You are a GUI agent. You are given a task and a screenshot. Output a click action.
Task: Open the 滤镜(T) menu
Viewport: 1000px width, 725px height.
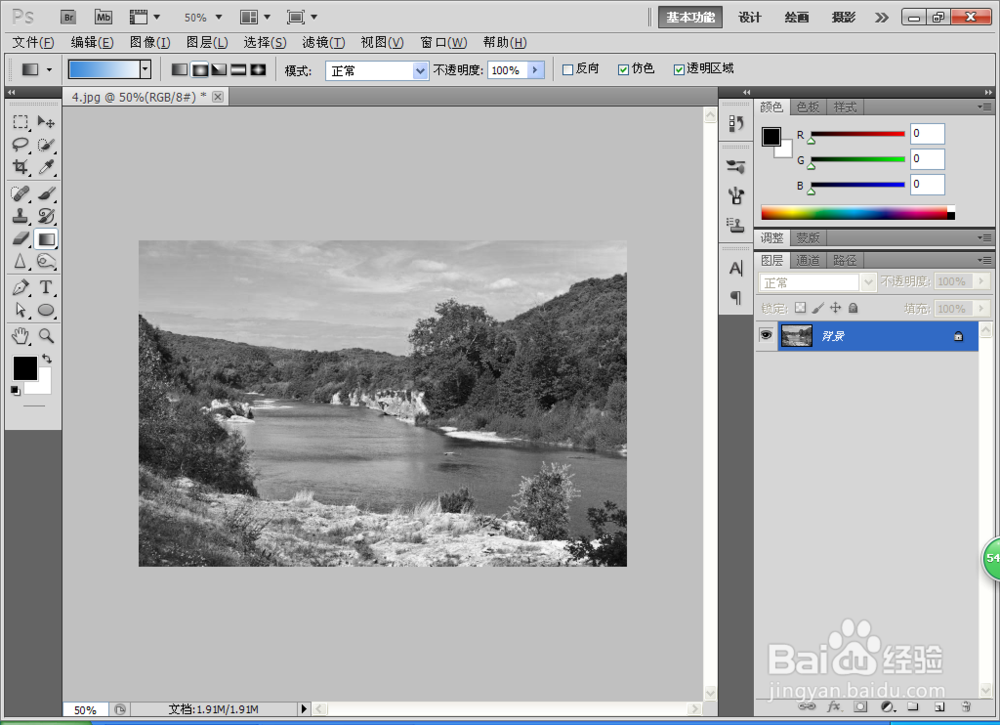pos(323,43)
